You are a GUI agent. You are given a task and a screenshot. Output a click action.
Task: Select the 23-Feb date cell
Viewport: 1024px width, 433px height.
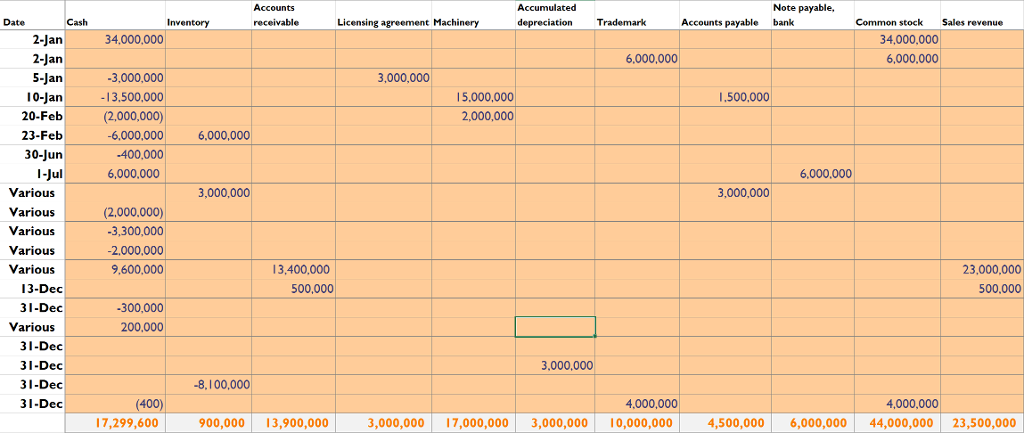point(33,136)
